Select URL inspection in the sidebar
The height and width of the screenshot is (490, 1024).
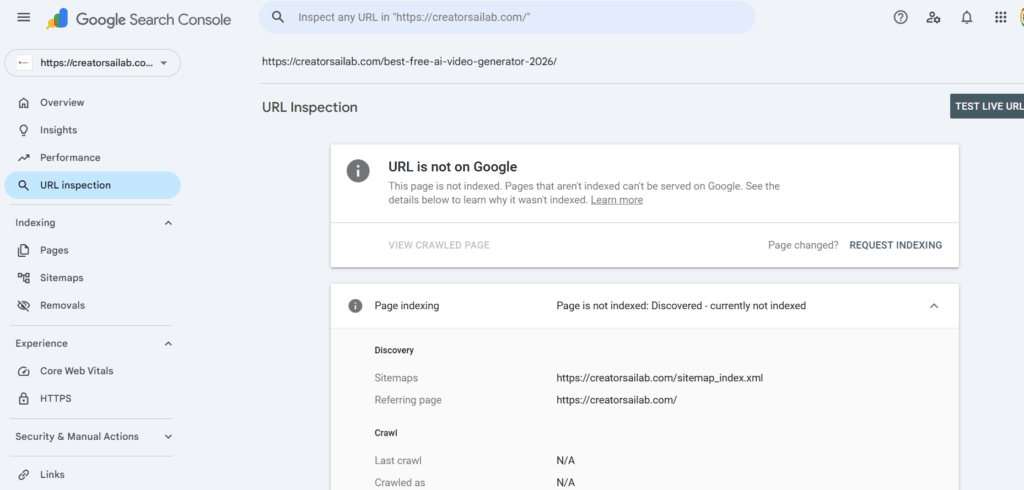click(93, 185)
